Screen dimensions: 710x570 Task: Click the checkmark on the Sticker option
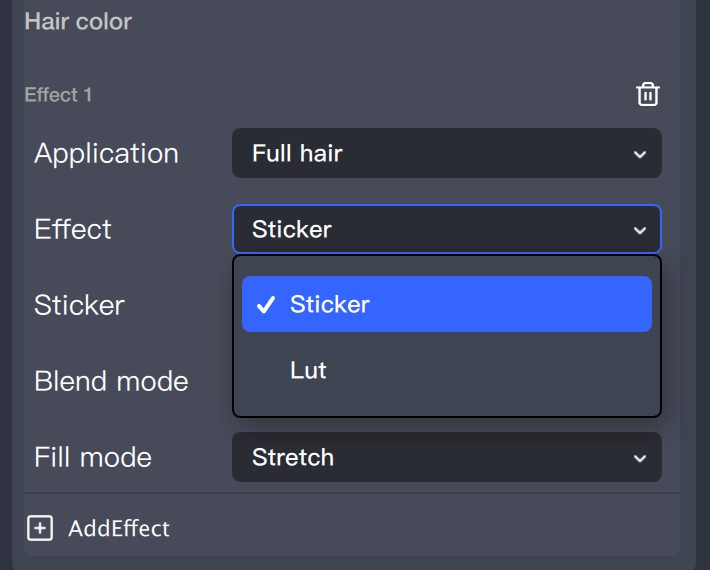pos(266,305)
